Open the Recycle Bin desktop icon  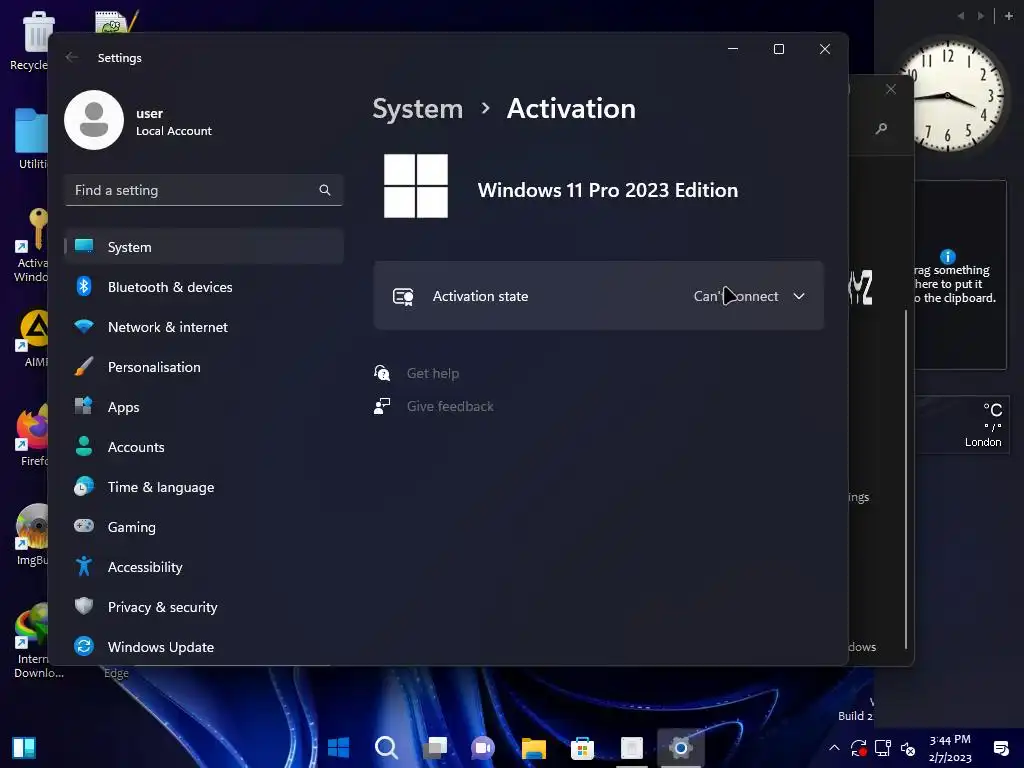(33, 39)
